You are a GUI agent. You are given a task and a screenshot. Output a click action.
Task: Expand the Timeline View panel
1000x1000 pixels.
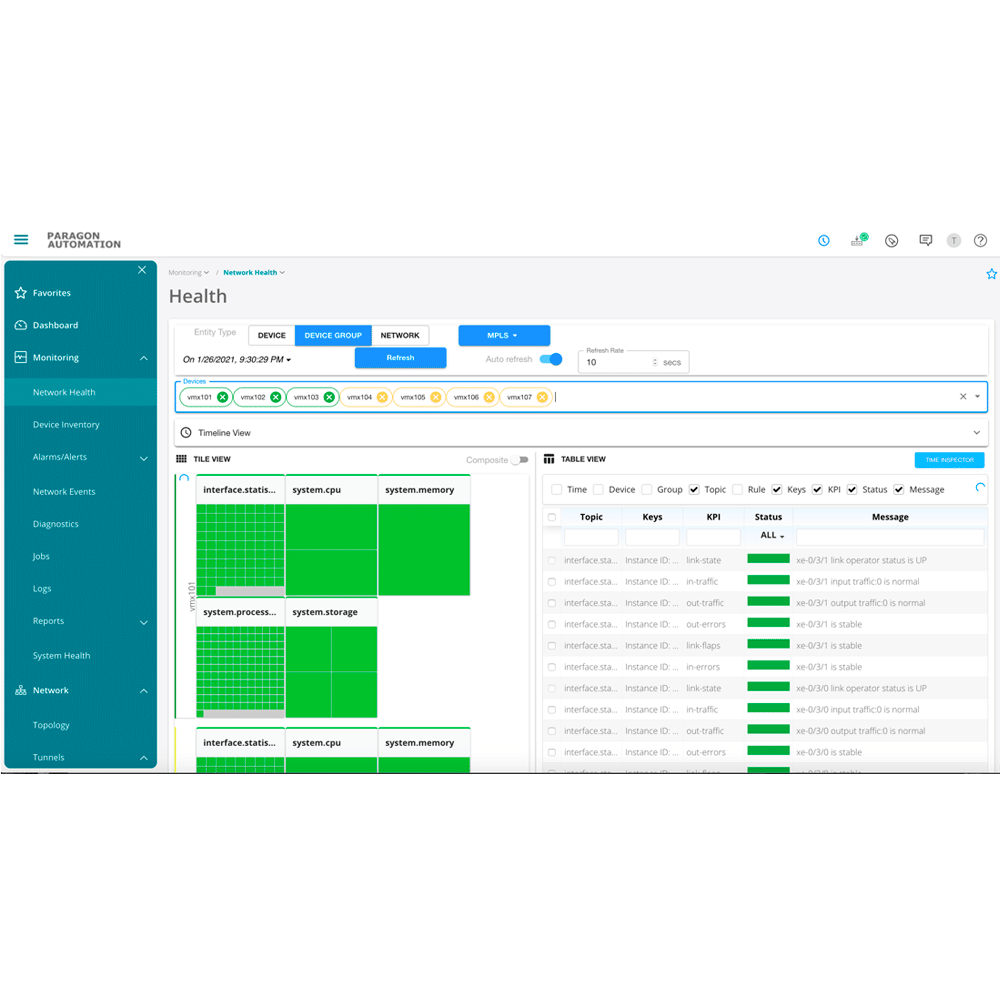tap(976, 432)
